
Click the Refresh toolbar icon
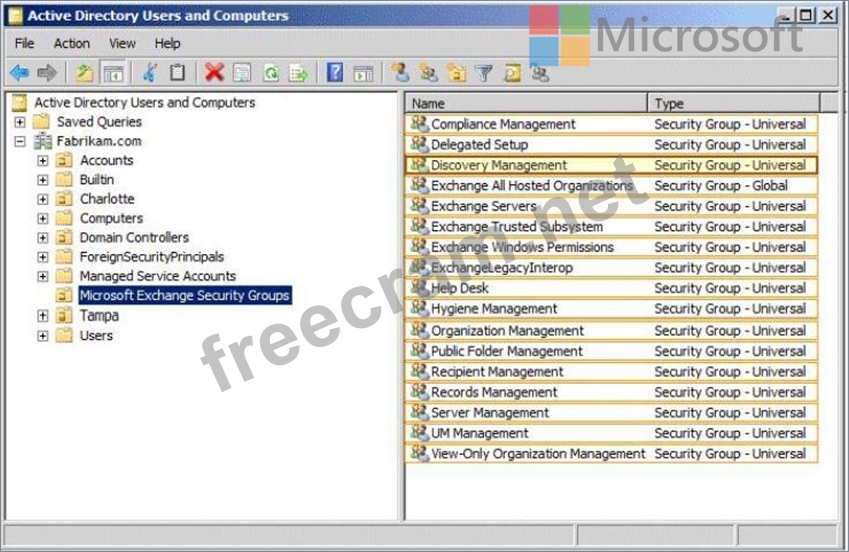(x=270, y=73)
